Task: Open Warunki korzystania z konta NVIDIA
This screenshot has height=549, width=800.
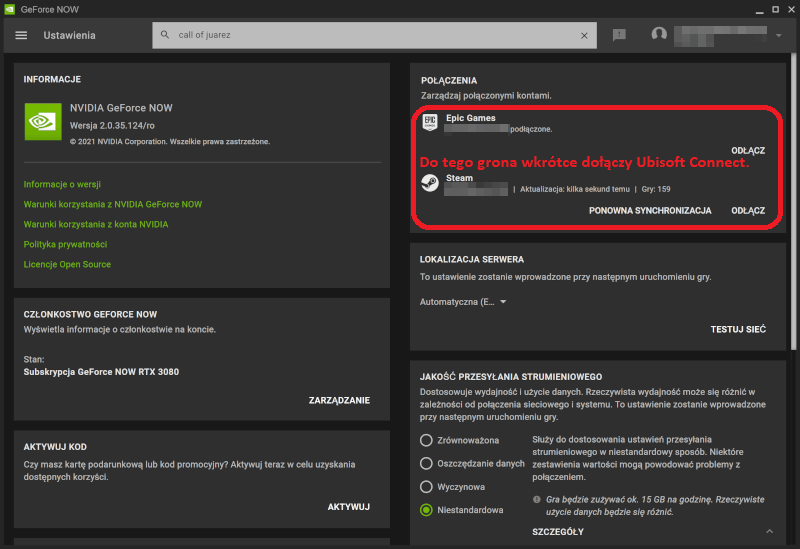Action: point(96,224)
